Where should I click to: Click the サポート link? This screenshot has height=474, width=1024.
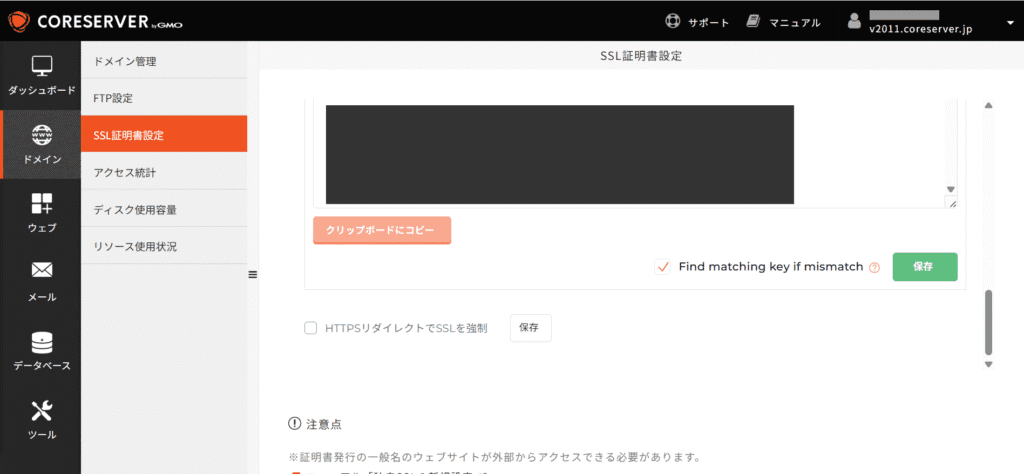tap(708, 23)
